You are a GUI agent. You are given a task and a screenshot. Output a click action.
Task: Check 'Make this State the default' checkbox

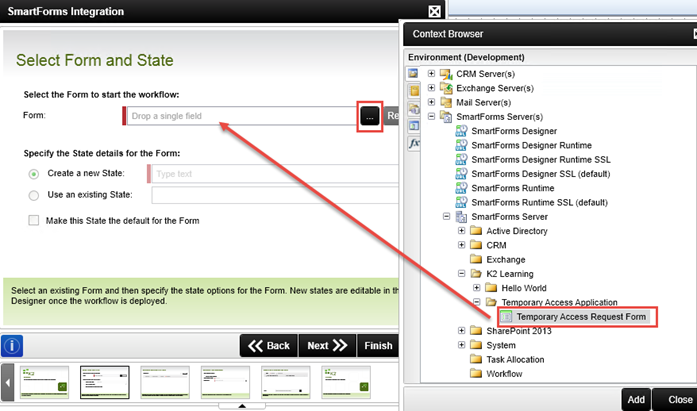pos(34,220)
